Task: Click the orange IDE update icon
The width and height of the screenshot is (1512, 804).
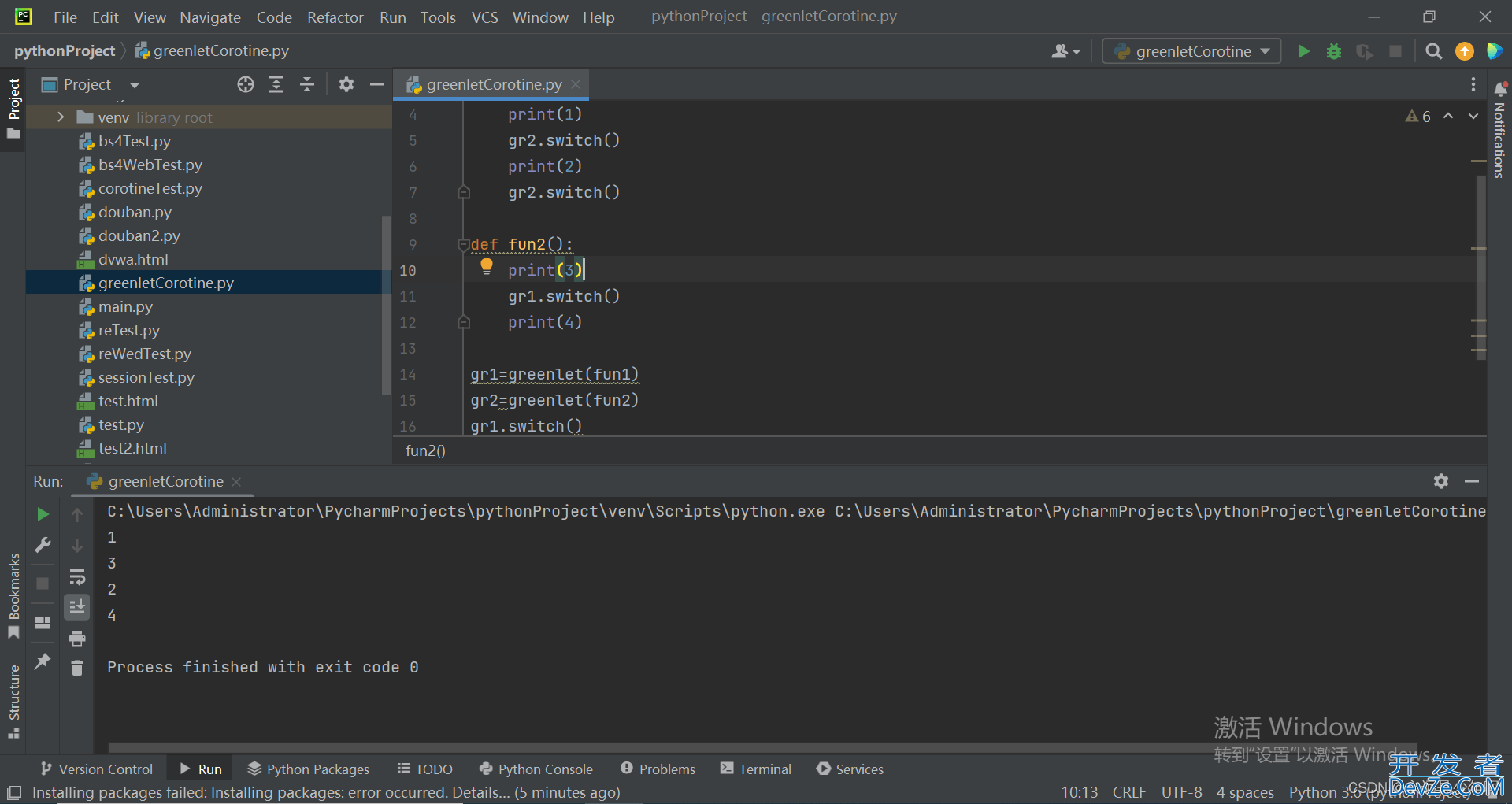Action: [x=1465, y=51]
